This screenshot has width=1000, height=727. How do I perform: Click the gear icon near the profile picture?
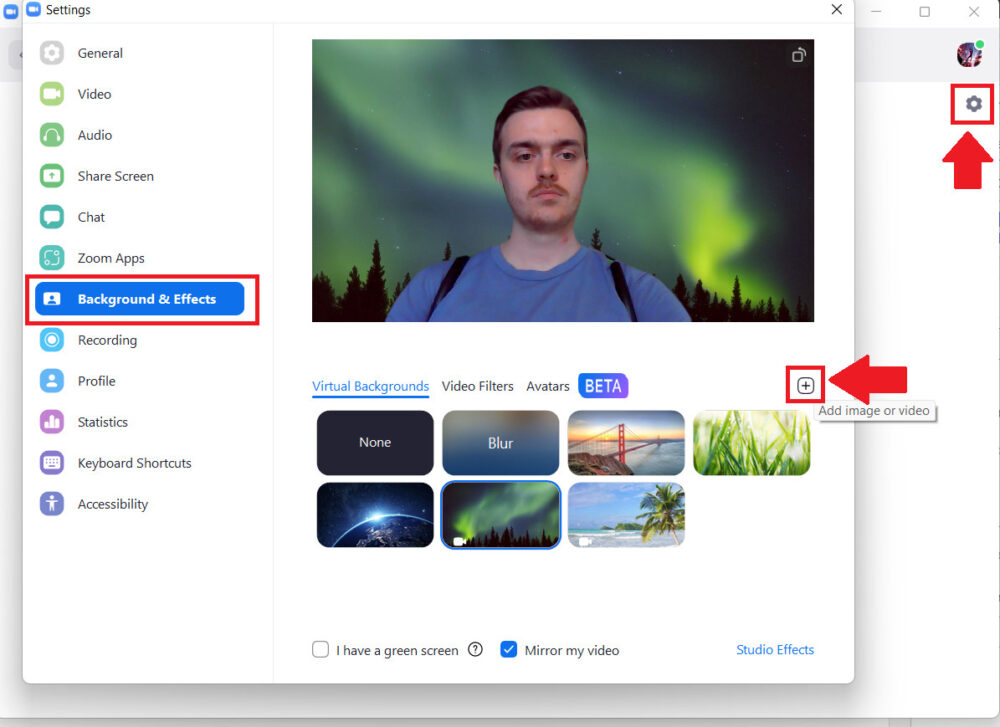tap(972, 103)
